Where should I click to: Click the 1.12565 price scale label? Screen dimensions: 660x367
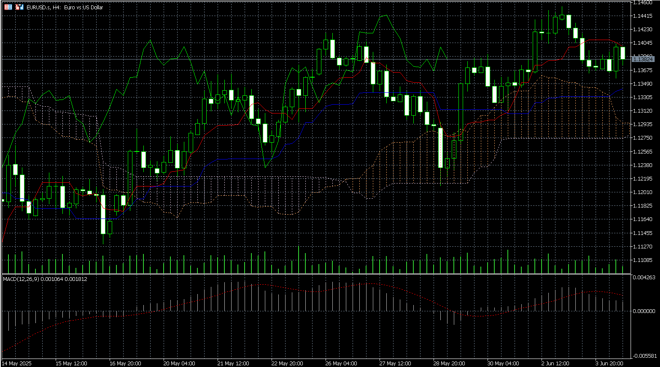click(x=642, y=152)
